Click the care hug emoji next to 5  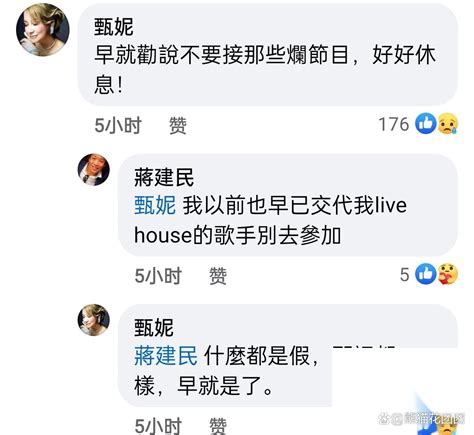[x=448, y=274]
